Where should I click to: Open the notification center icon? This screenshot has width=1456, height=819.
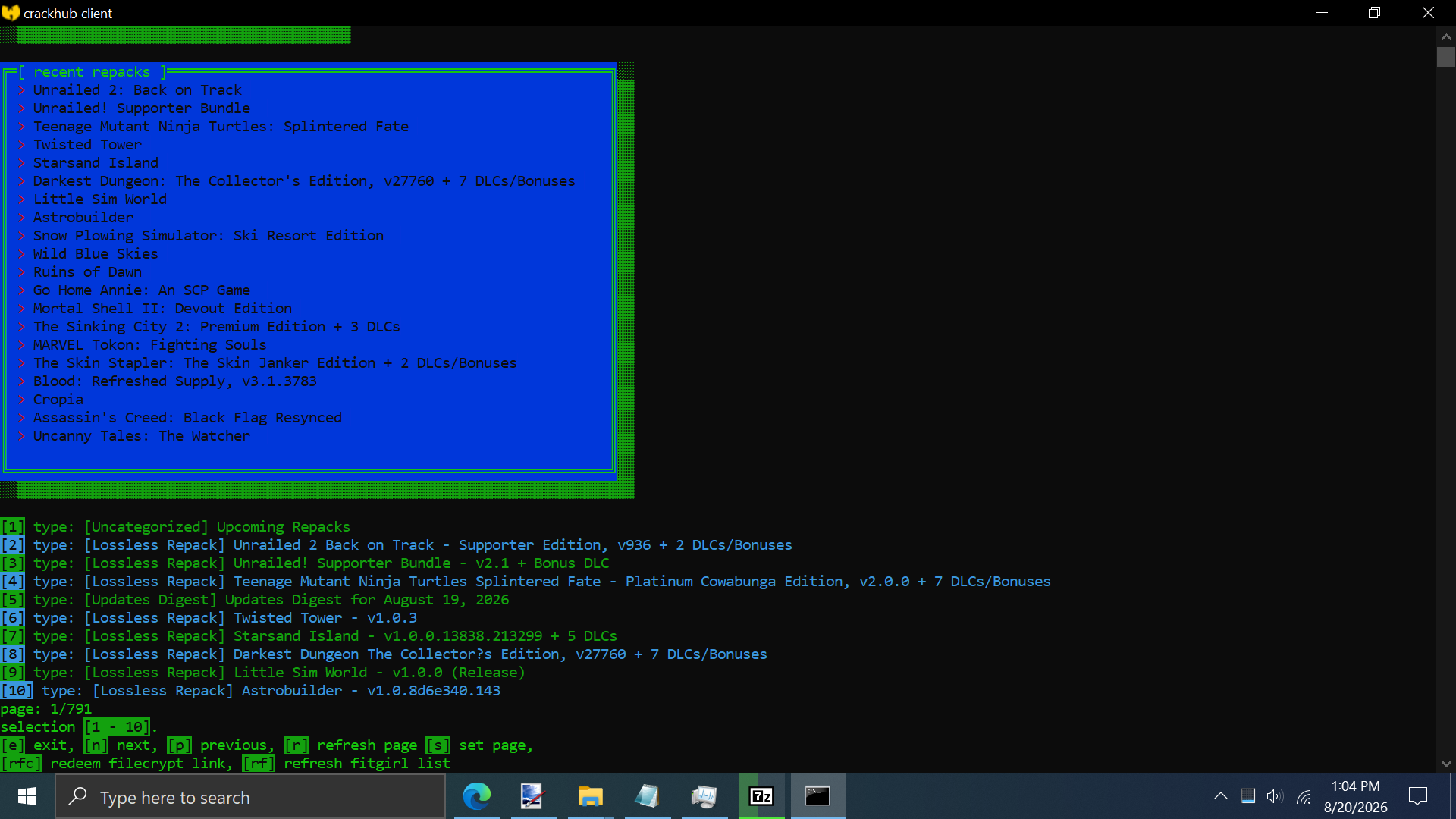(x=1417, y=796)
